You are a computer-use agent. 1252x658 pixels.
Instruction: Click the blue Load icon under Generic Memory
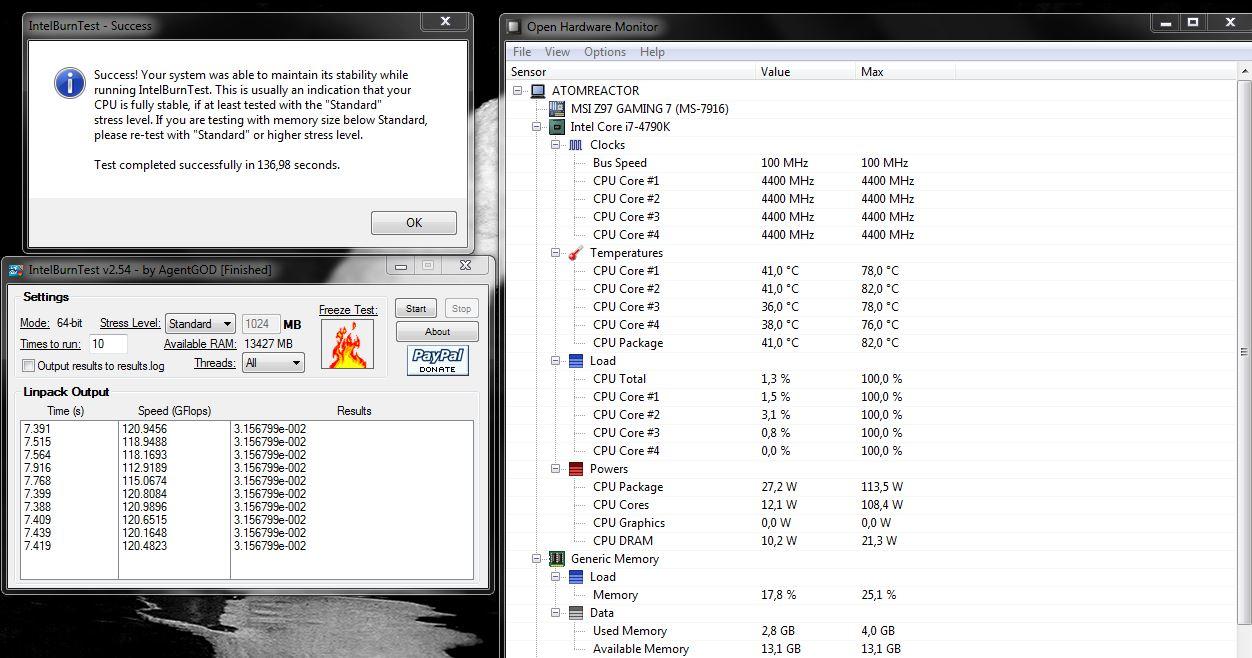(576, 577)
